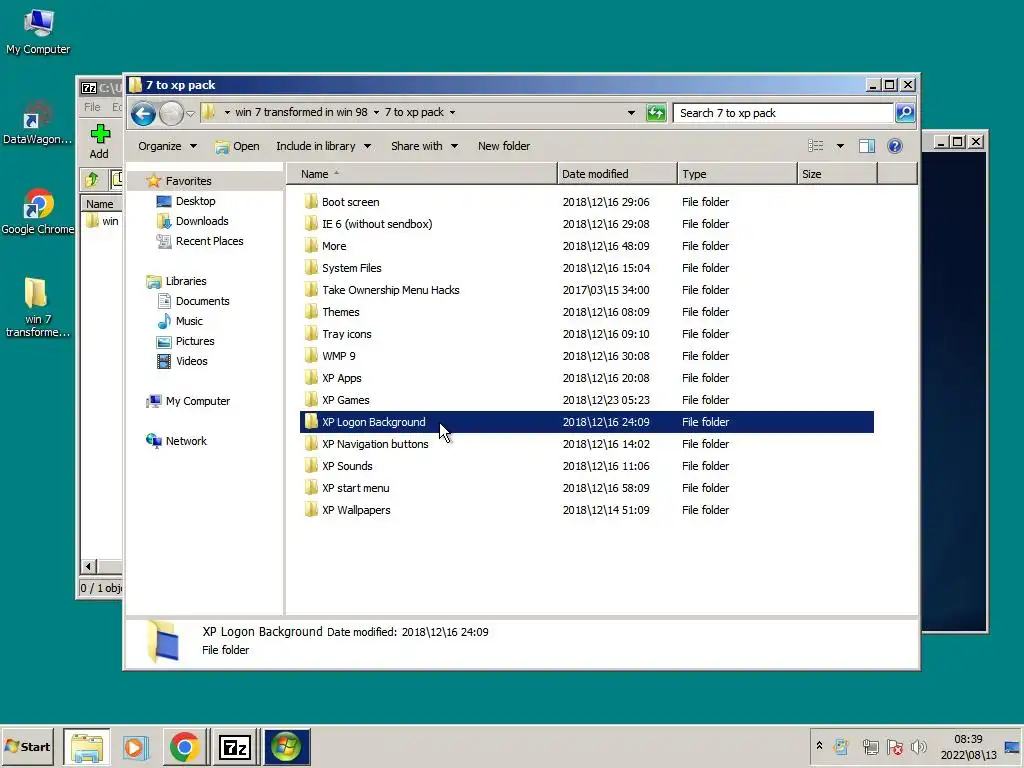Go to win 7 transformed in win 98 breadcrumb
Image resolution: width=1024 pixels, height=768 pixels.
(x=301, y=112)
